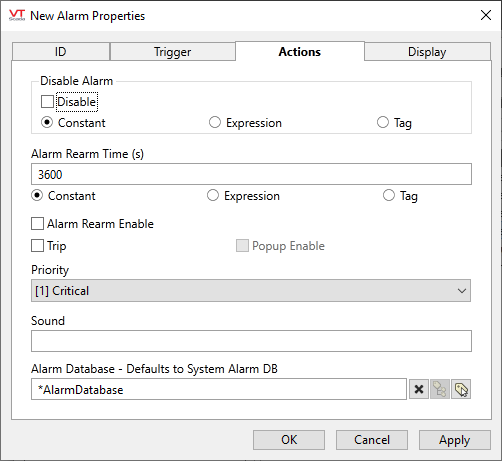Click the Apply button
This screenshot has width=502, height=461.
[x=455, y=440]
